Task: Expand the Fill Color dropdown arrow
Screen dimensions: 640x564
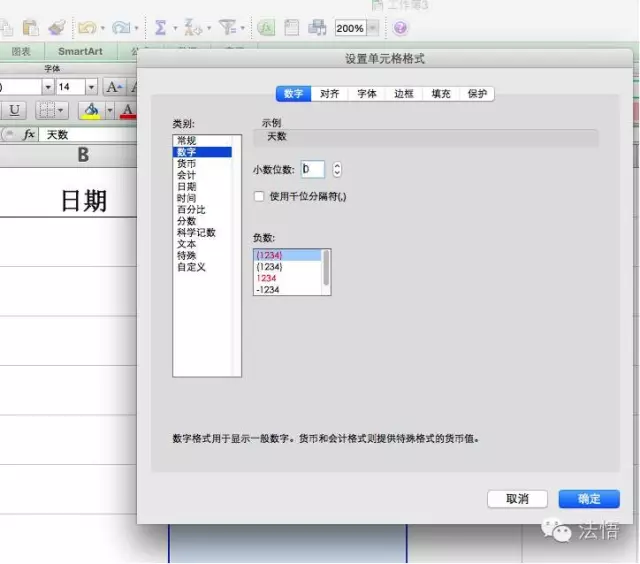Action: 109,110
